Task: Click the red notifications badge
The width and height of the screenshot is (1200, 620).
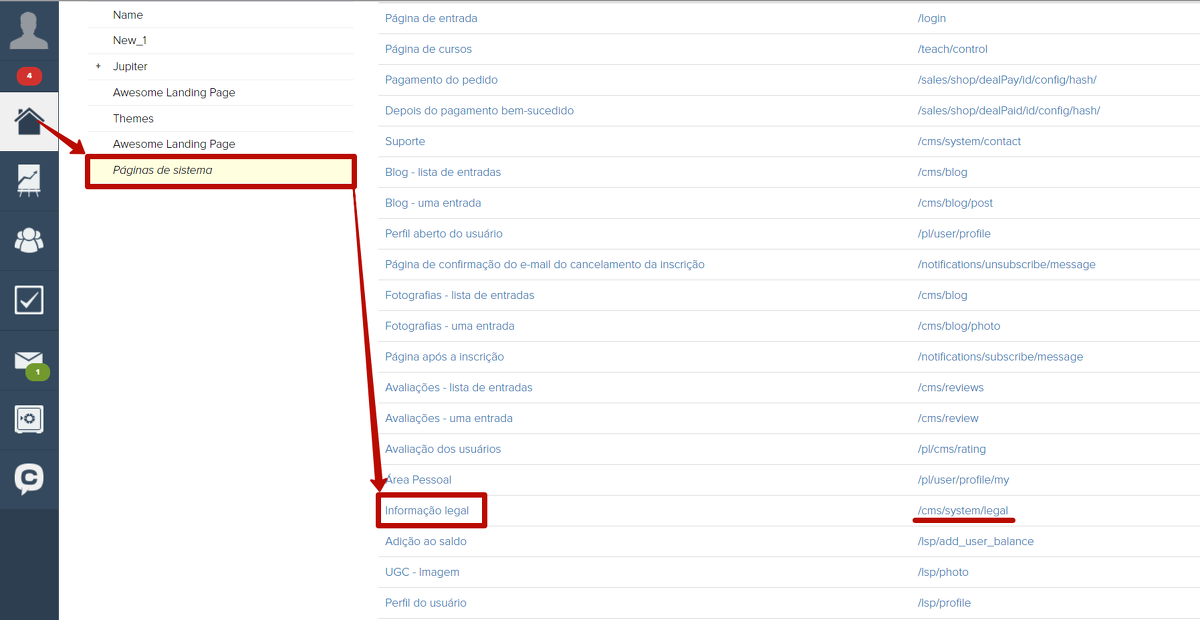Action: click(29, 76)
